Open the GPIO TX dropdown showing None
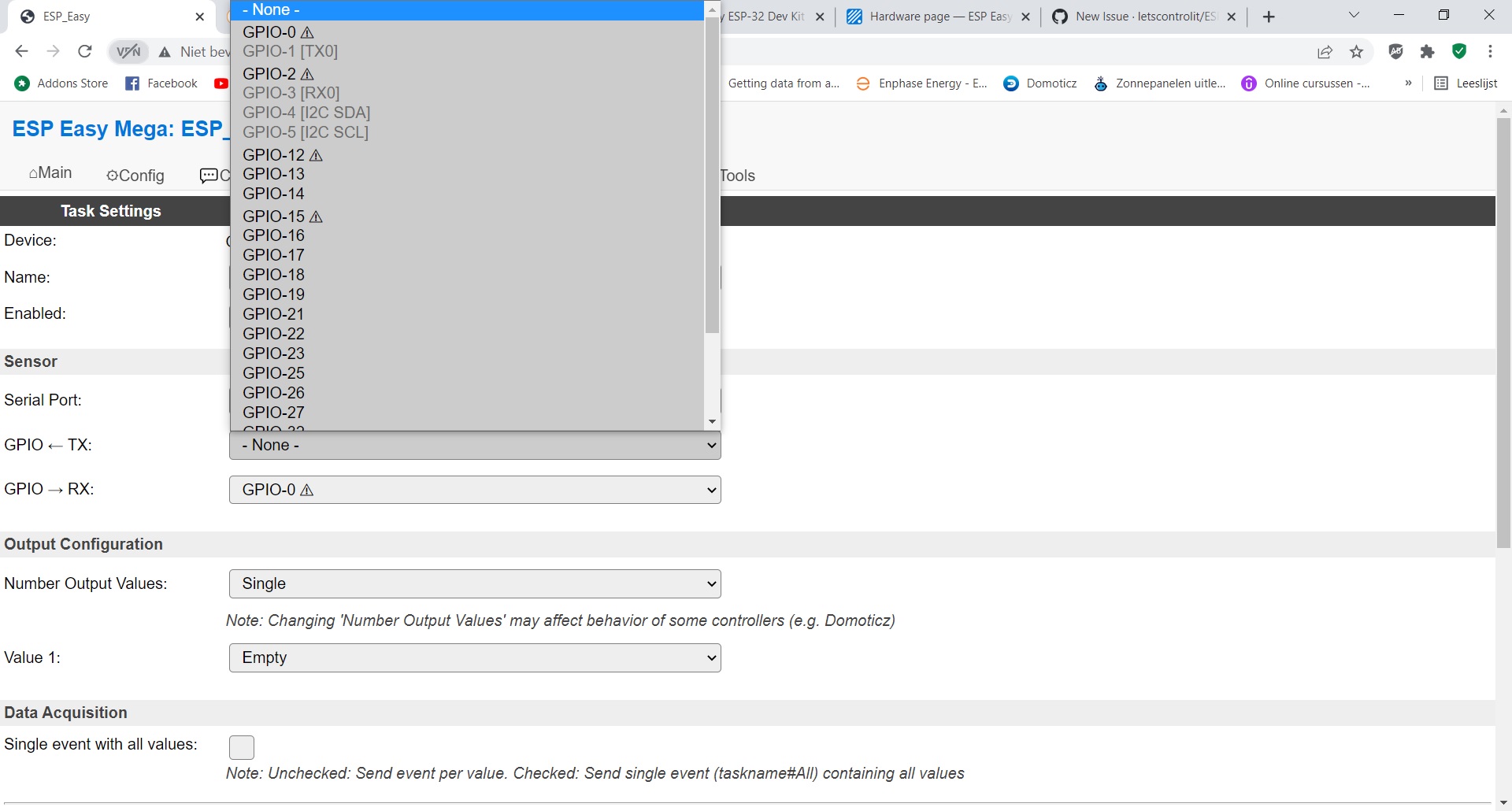 pyautogui.click(x=473, y=445)
